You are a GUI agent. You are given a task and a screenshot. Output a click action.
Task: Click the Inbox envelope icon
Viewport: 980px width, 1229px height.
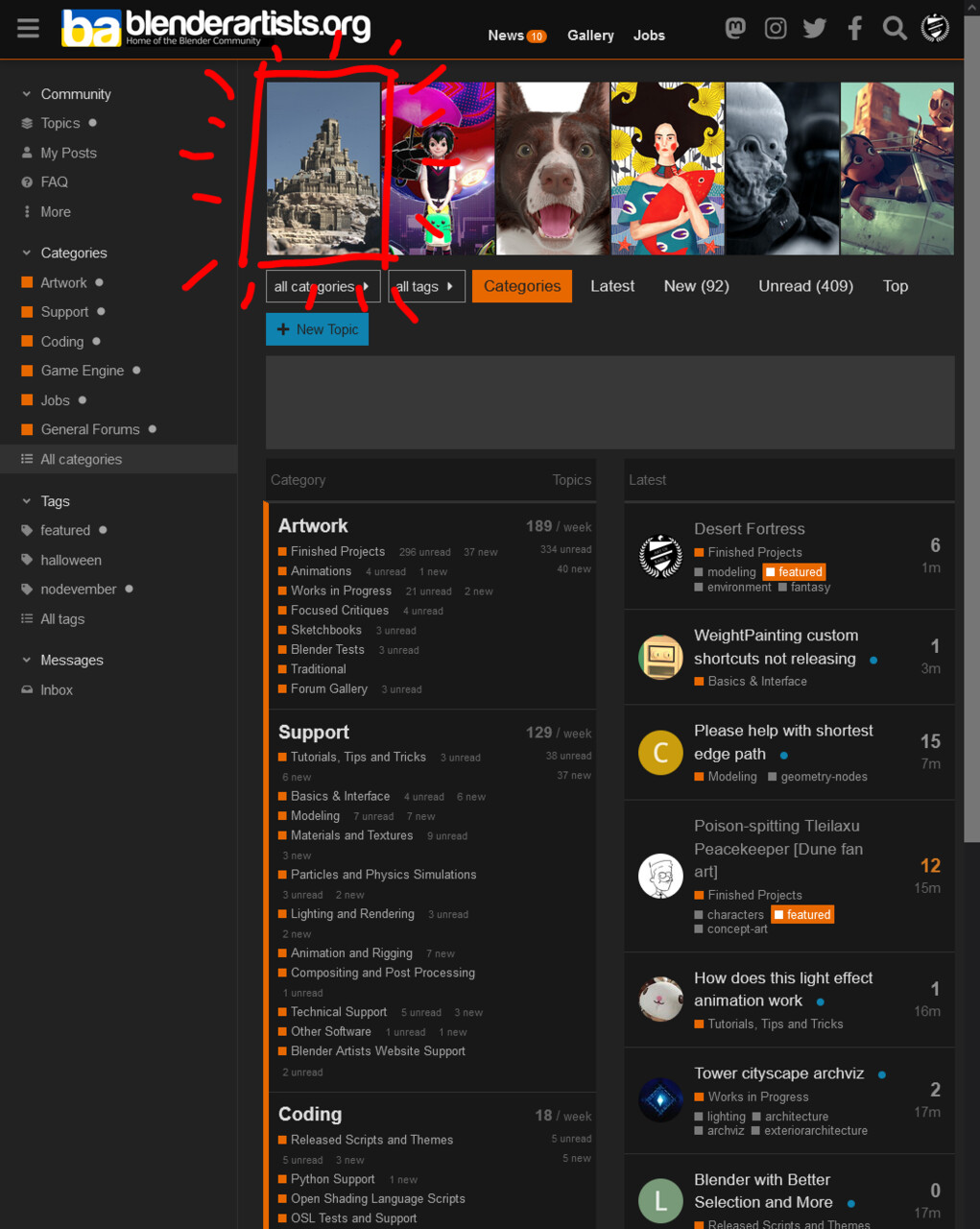pos(27,689)
